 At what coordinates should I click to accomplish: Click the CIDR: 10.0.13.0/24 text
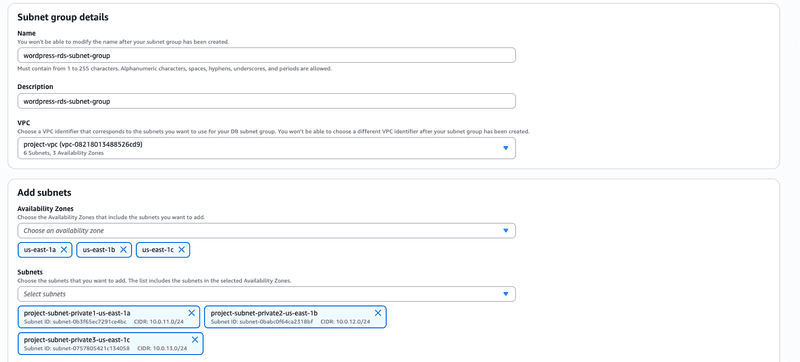(x=163, y=349)
